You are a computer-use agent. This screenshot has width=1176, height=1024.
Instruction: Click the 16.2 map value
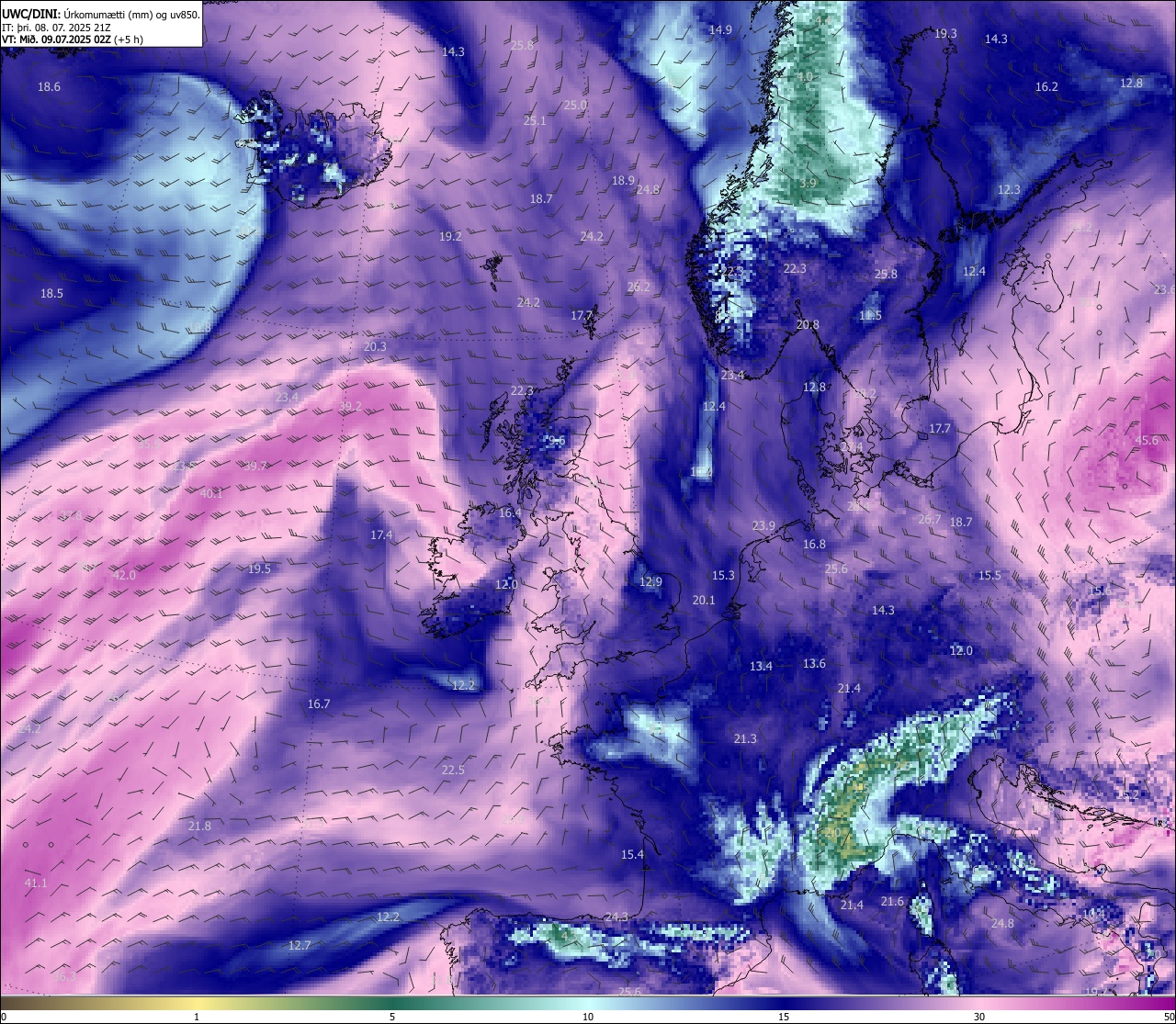(x=1046, y=87)
